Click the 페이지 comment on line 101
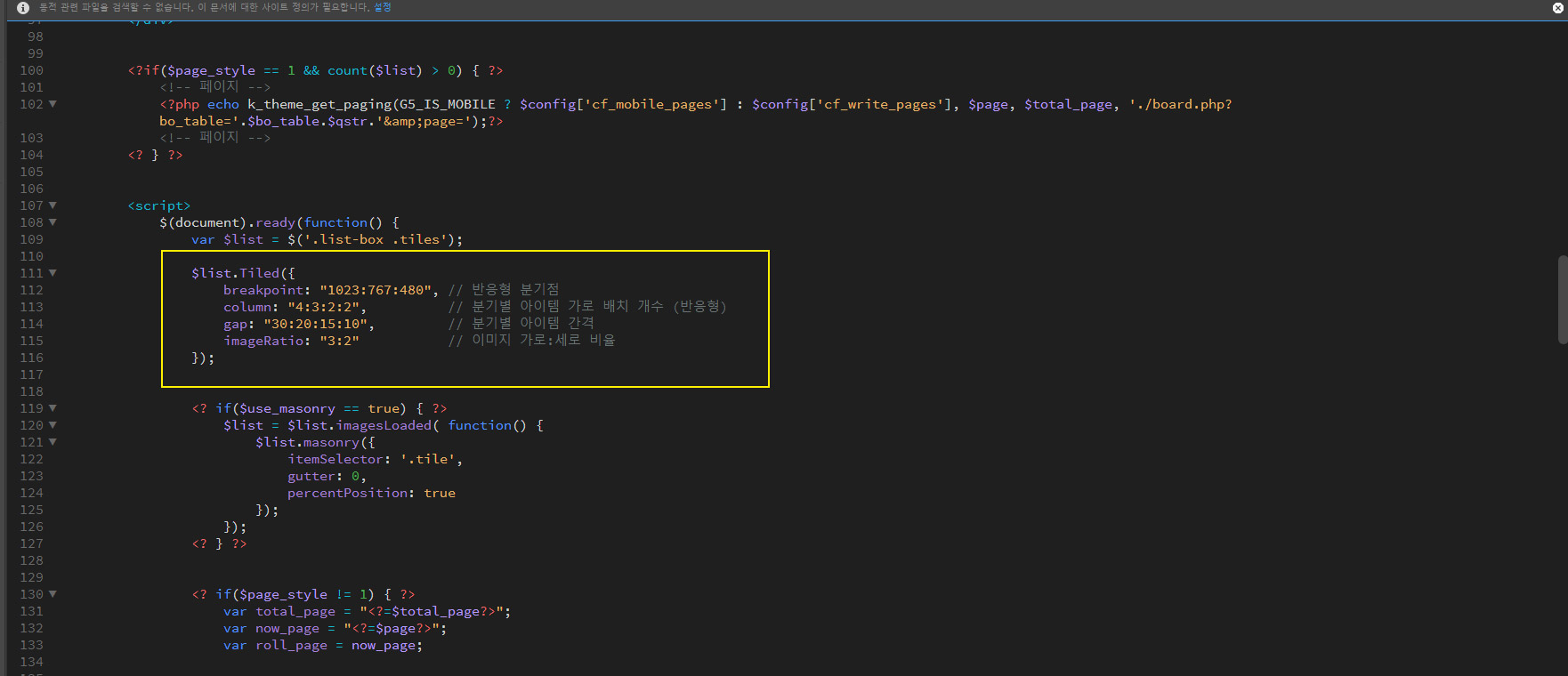The width and height of the screenshot is (1568, 676). (214, 87)
